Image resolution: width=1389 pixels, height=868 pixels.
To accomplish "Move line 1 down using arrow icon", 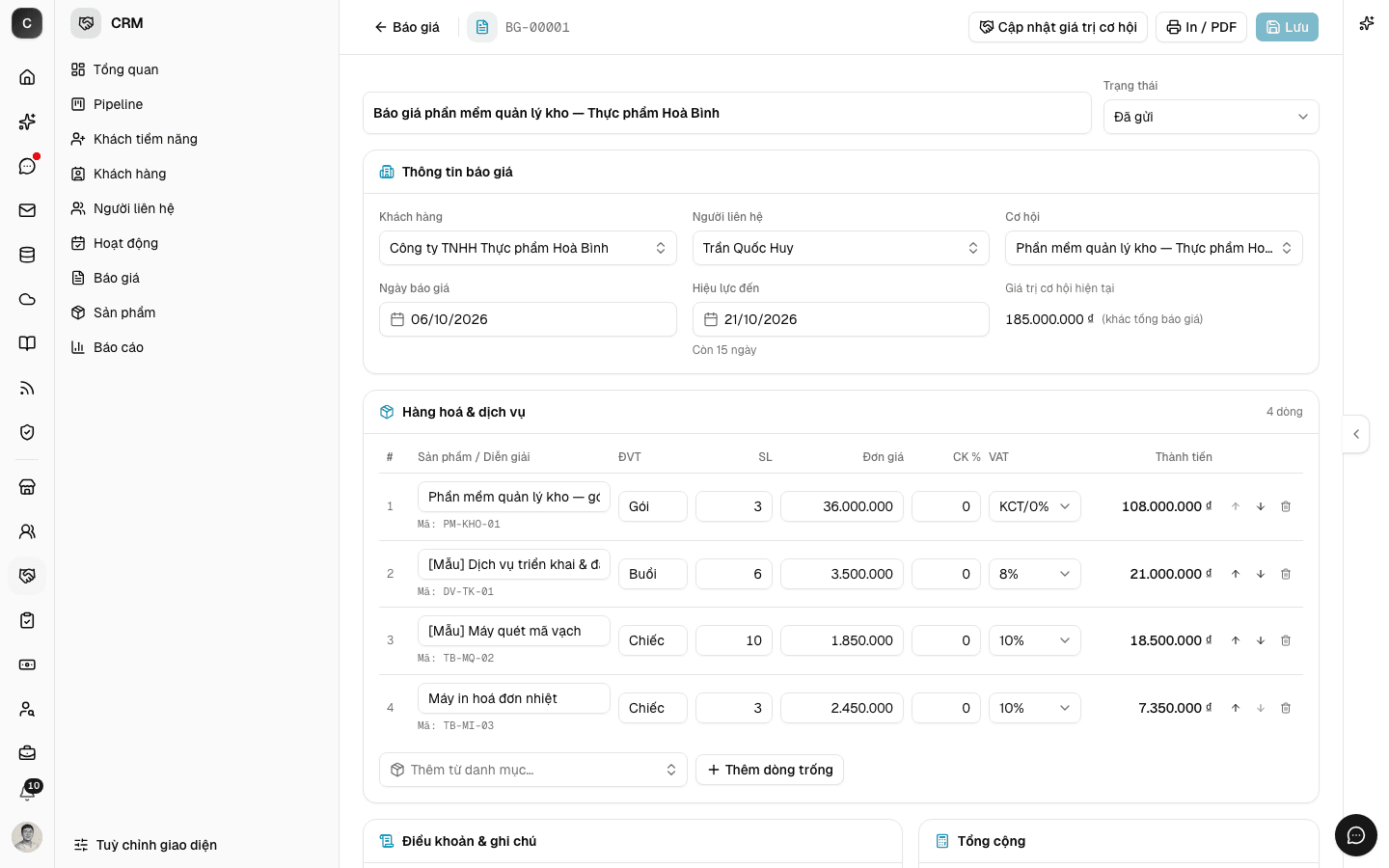I will point(1261,506).
